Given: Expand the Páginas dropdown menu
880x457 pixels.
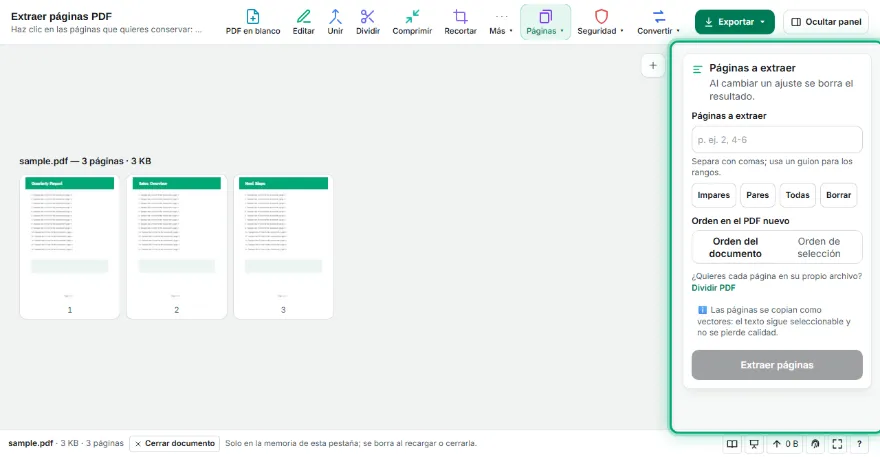Looking at the screenshot, I should coord(545,22).
